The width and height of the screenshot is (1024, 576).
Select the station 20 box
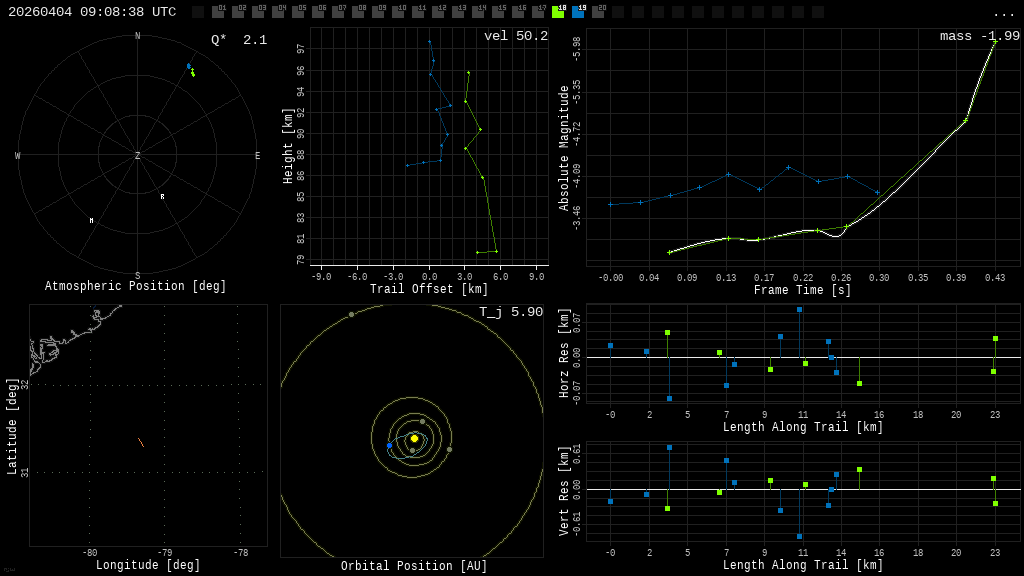[598, 12]
